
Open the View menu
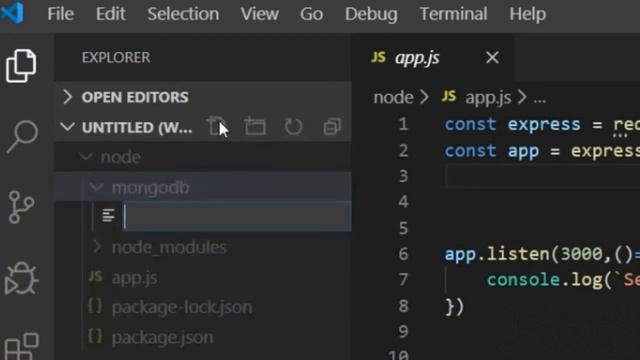(260, 14)
